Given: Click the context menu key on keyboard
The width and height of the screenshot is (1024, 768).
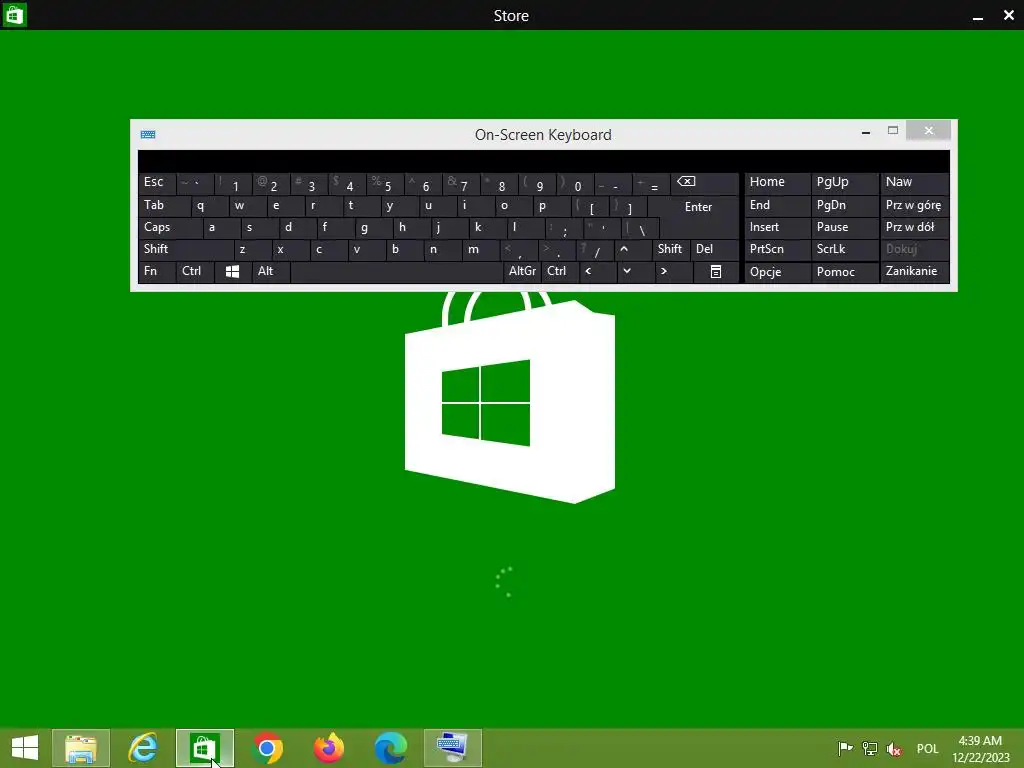Looking at the screenshot, I should tap(716, 272).
